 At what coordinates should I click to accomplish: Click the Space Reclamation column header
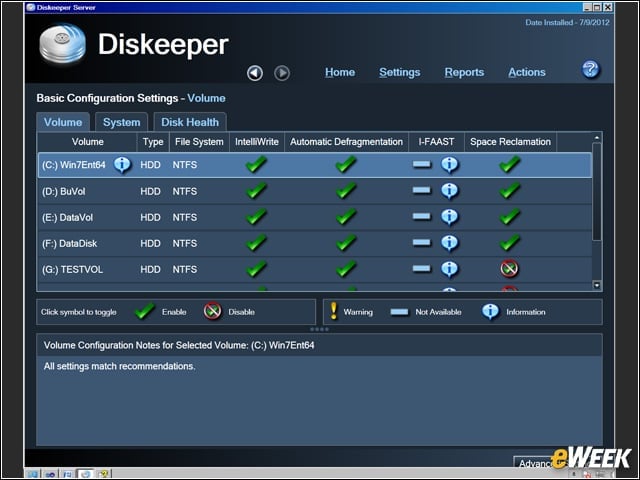510,142
